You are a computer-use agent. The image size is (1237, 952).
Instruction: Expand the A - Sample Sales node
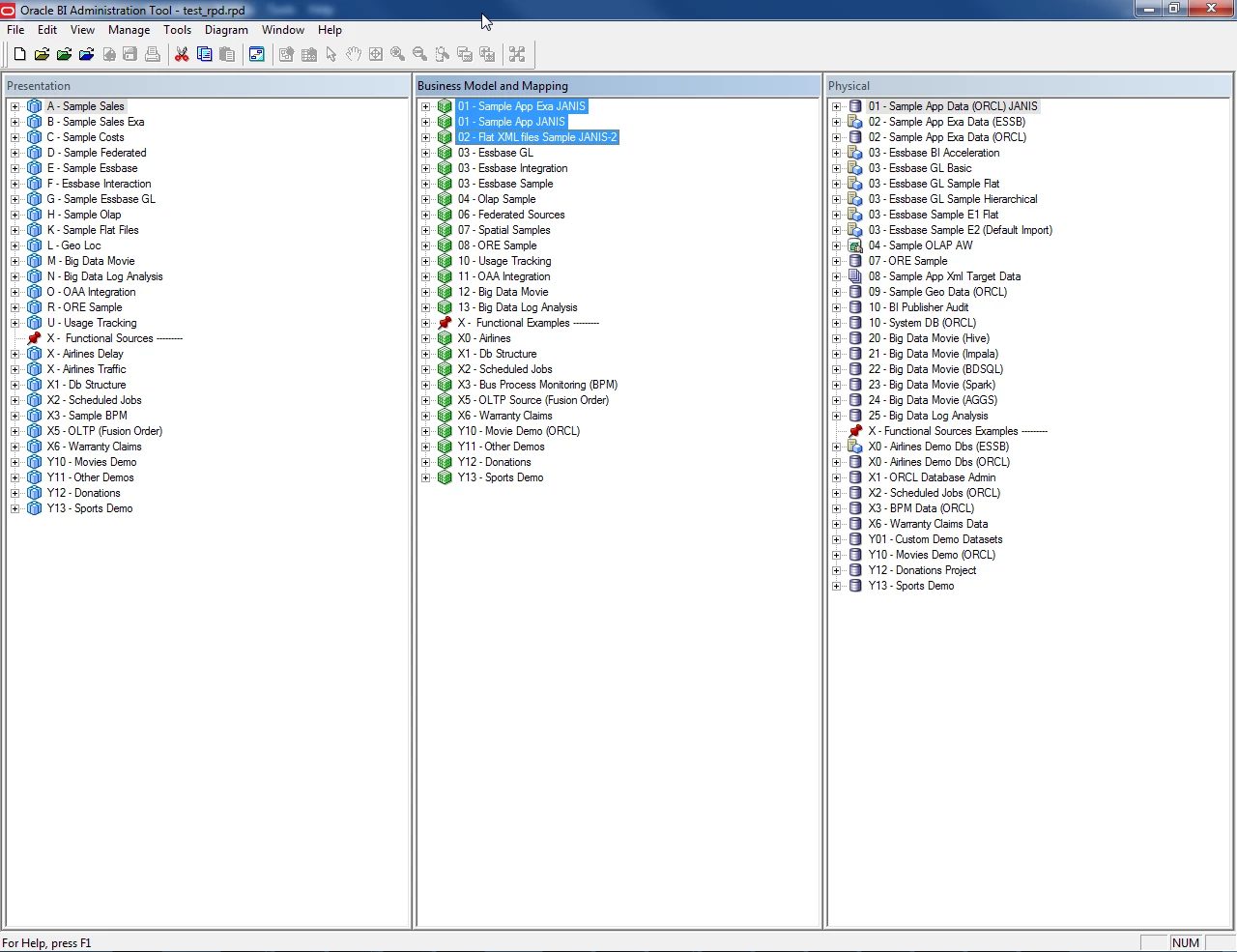tap(14, 106)
